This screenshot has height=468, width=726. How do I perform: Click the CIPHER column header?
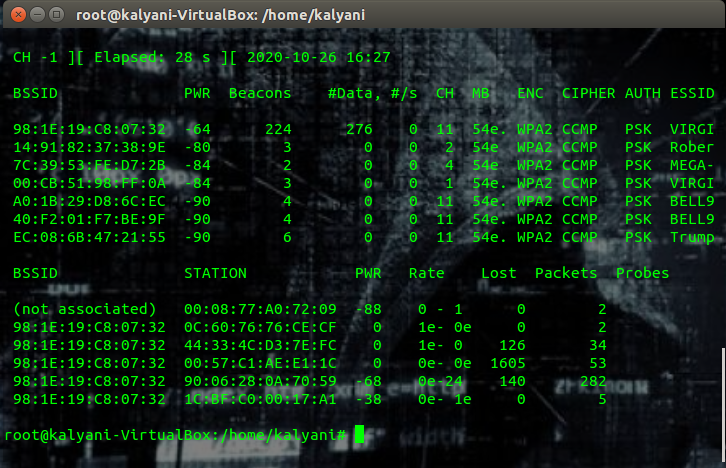coord(588,94)
